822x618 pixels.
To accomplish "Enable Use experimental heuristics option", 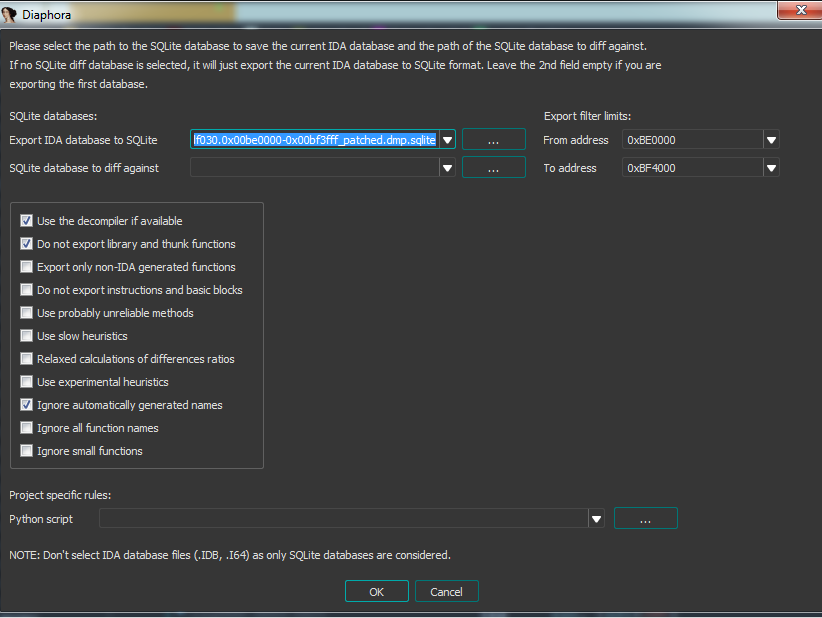I will coord(26,382).
